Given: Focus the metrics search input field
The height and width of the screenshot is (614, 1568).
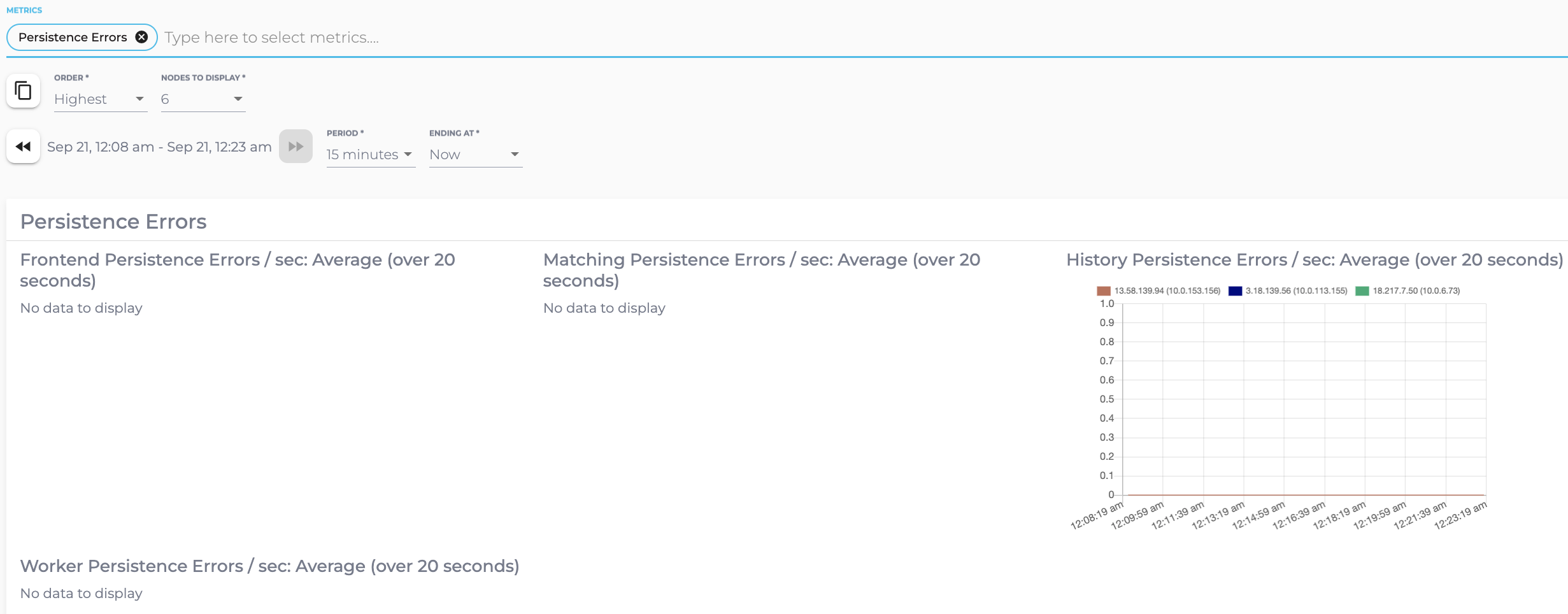Looking at the screenshot, I should click(x=510, y=38).
